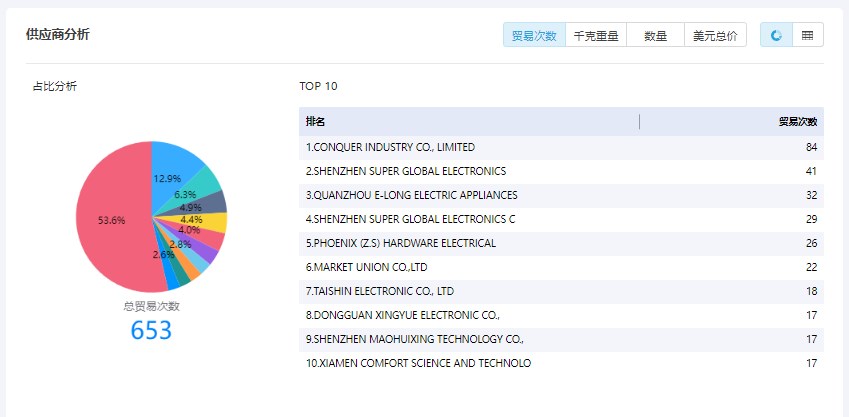This screenshot has height=417, width=849.
Task: Click the total trade count 653
Action: [151, 330]
